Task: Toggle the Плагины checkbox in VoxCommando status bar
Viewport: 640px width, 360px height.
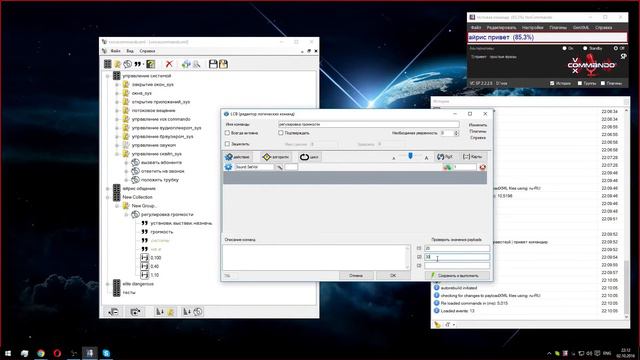Action: pyautogui.click(x=603, y=83)
